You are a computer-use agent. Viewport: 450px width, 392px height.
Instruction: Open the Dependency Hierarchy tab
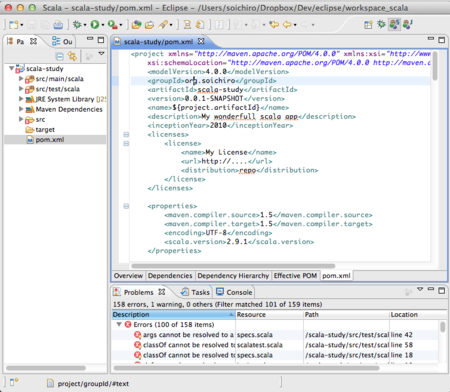point(233,276)
